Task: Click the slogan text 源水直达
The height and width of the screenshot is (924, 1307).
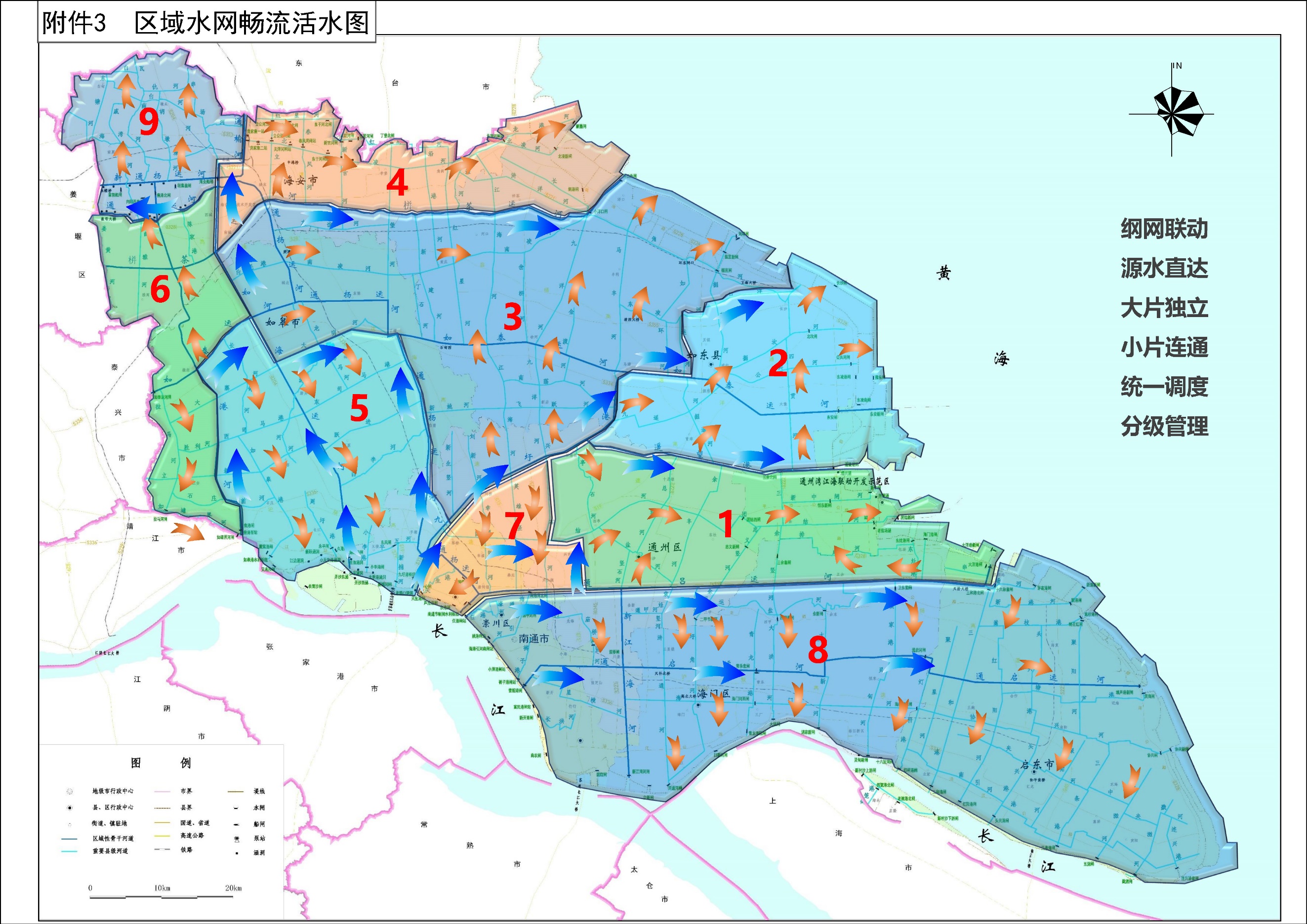Action: click(1164, 268)
